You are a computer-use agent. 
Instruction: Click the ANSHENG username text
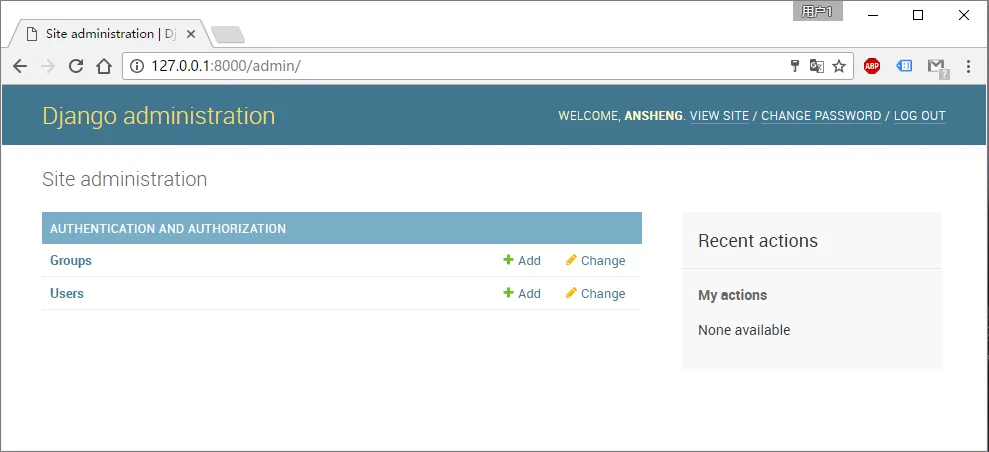click(653, 116)
